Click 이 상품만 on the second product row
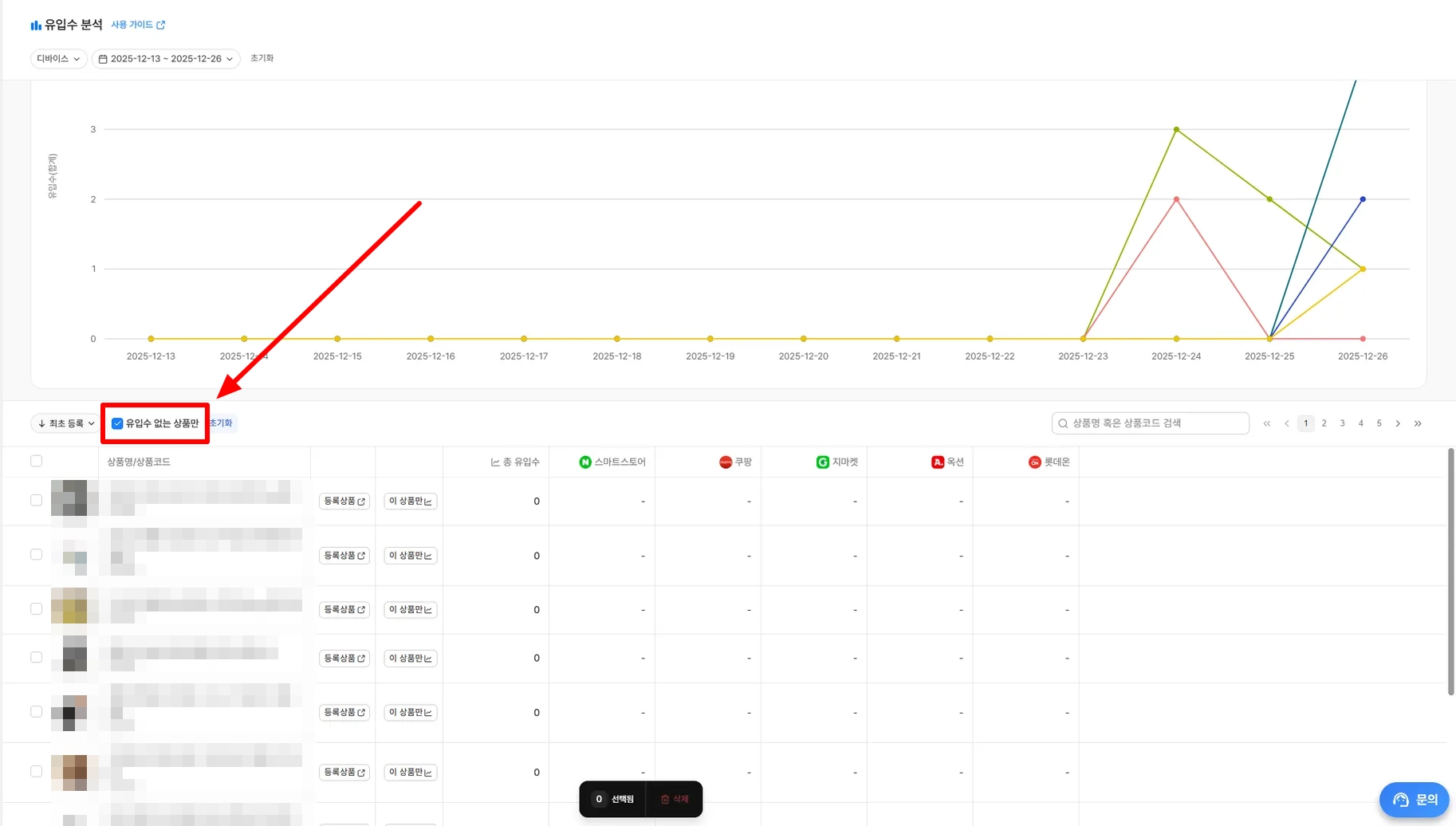Image resolution: width=1456 pixels, height=826 pixels. point(411,555)
